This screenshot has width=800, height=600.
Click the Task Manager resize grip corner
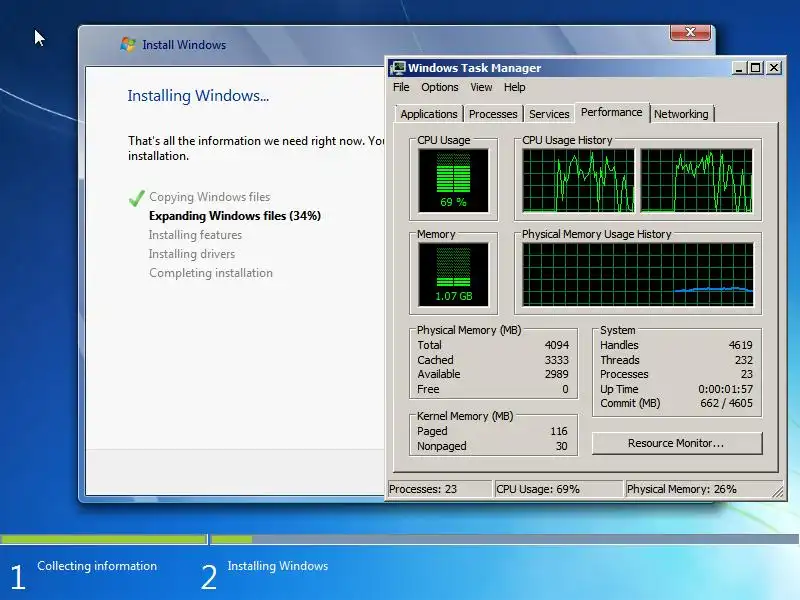pyautogui.click(x=778, y=492)
